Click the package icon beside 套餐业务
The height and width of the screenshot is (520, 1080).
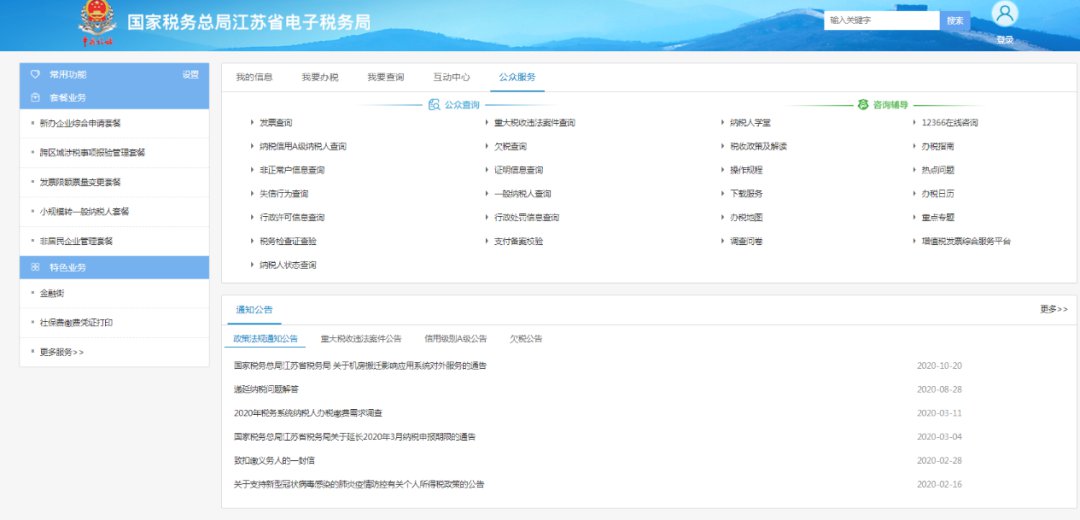point(35,98)
